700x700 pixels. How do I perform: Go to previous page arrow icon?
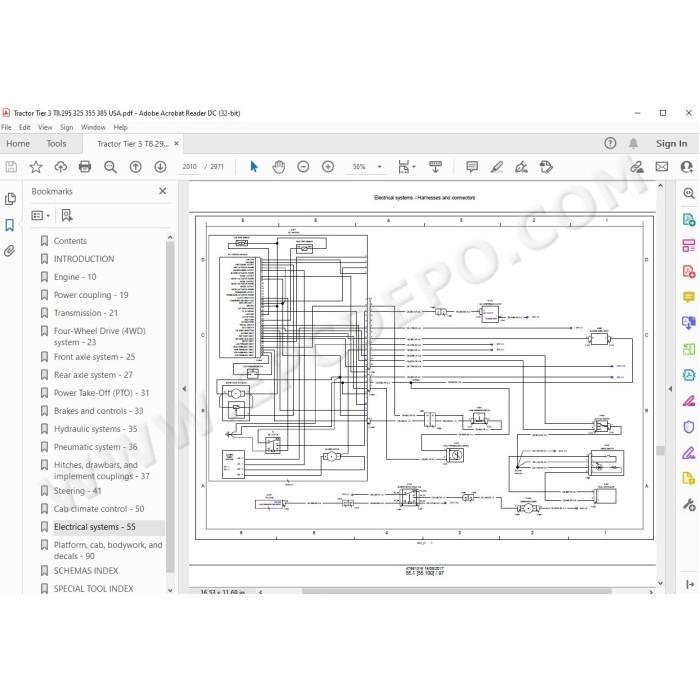[x=135, y=167]
